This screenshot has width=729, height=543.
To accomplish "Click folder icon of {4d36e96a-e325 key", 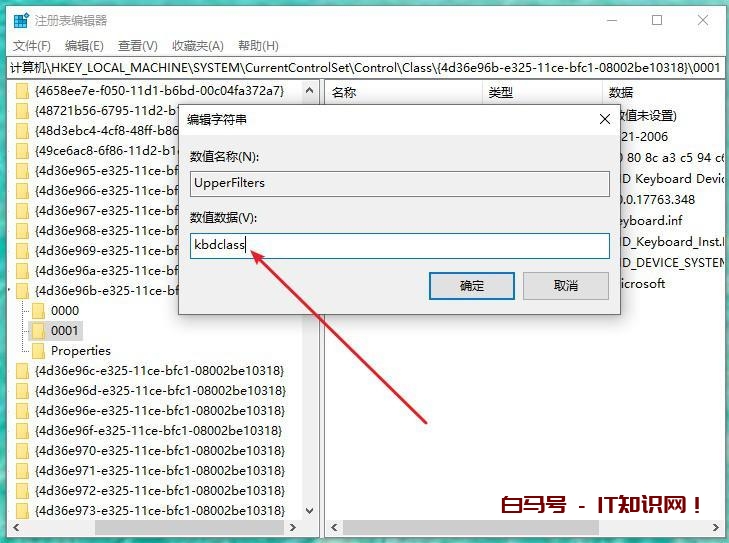I will pyautogui.click(x=22, y=271).
